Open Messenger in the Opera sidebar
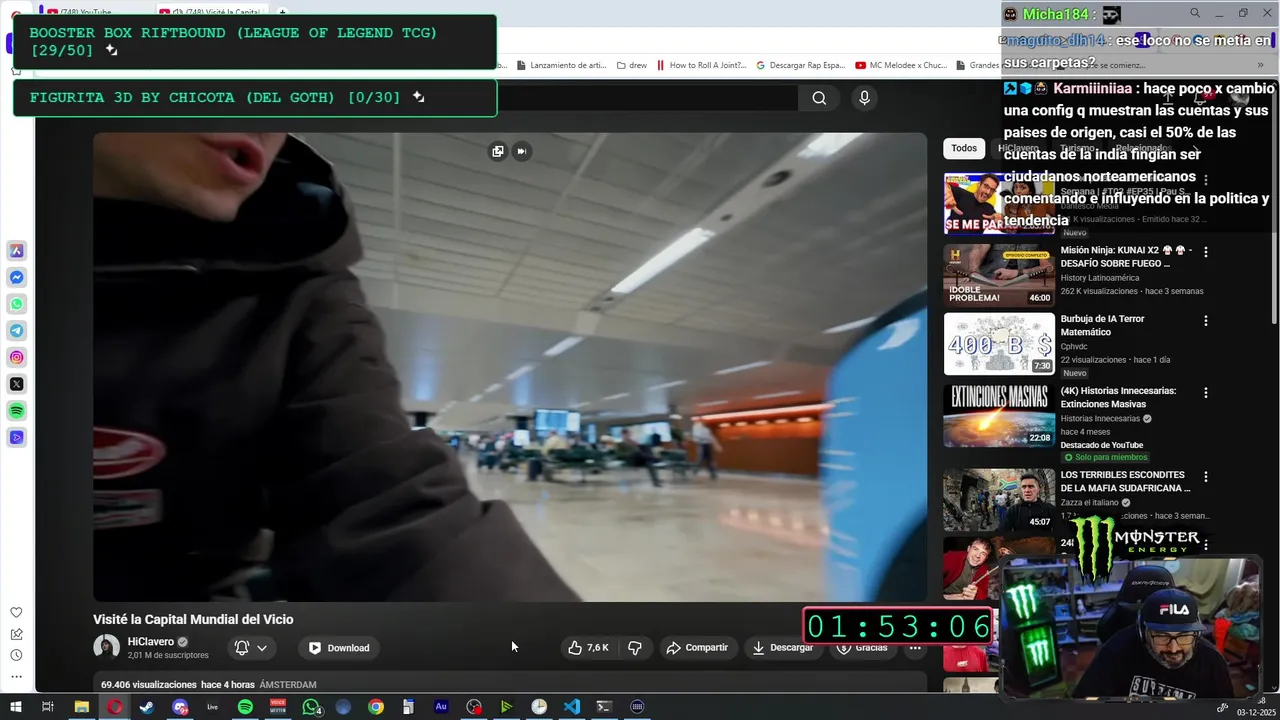1280x720 pixels. (17, 278)
